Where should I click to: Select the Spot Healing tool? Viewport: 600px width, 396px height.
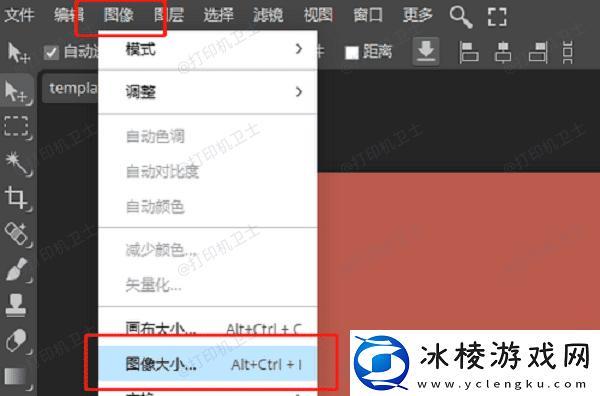(17, 234)
